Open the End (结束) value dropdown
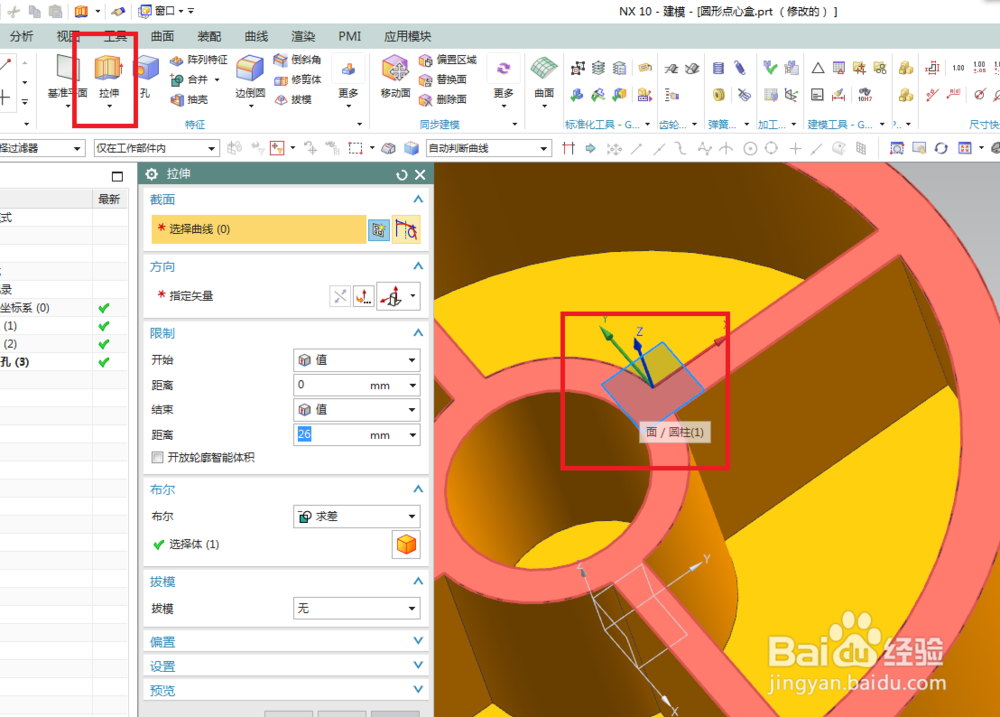1000x717 pixels. [357, 410]
